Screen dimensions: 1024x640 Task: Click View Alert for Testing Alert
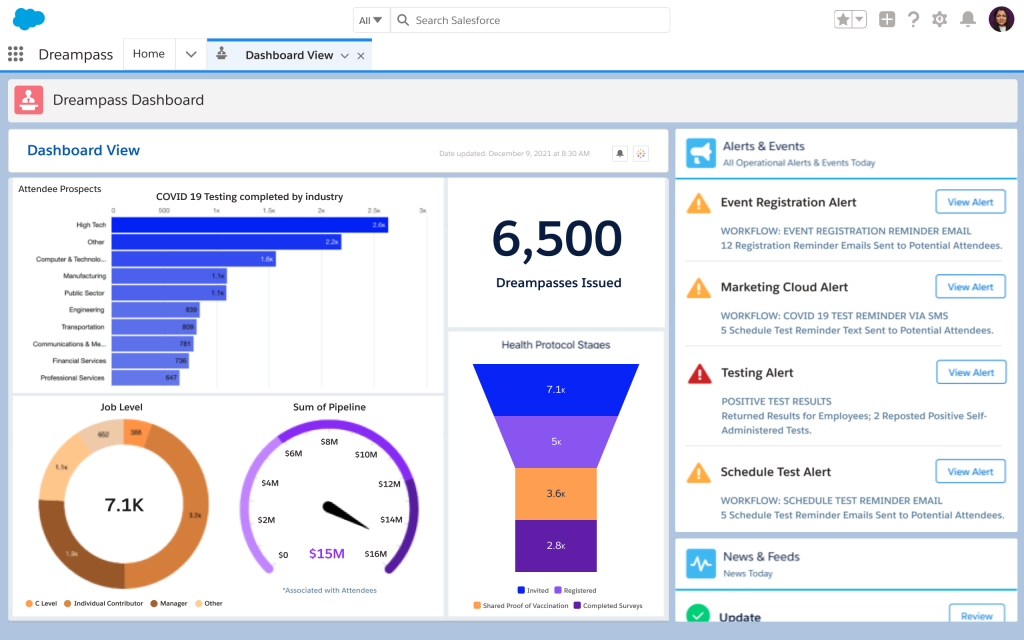click(x=970, y=372)
